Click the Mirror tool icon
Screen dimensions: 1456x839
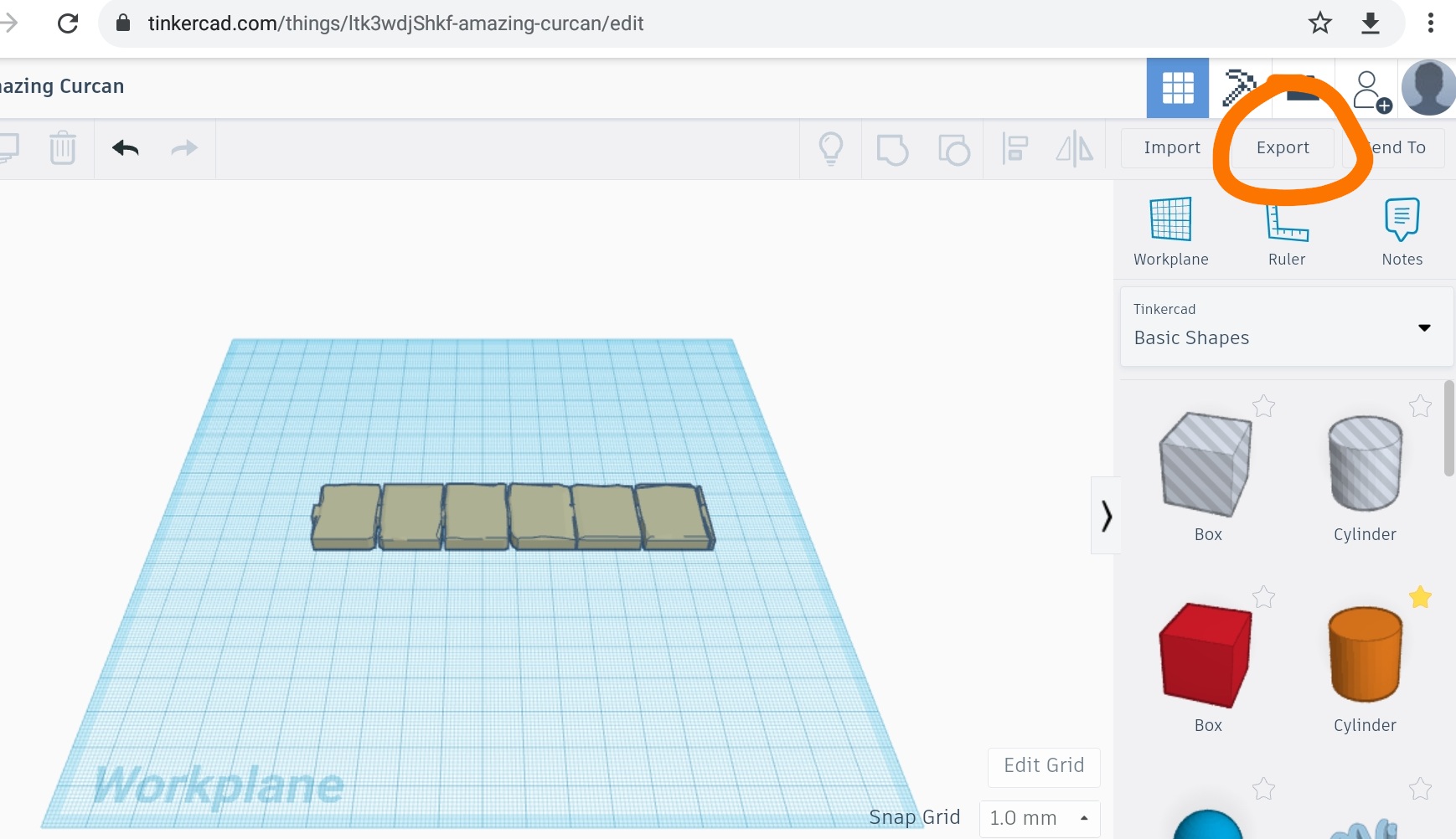click(x=1074, y=149)
